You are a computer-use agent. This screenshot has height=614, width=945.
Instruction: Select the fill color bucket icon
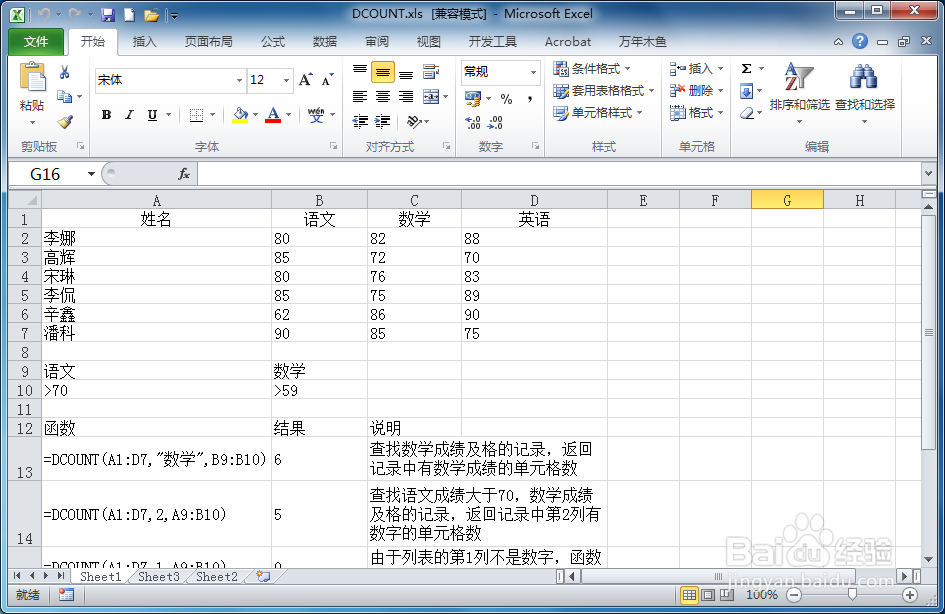(x=238, y=115)
